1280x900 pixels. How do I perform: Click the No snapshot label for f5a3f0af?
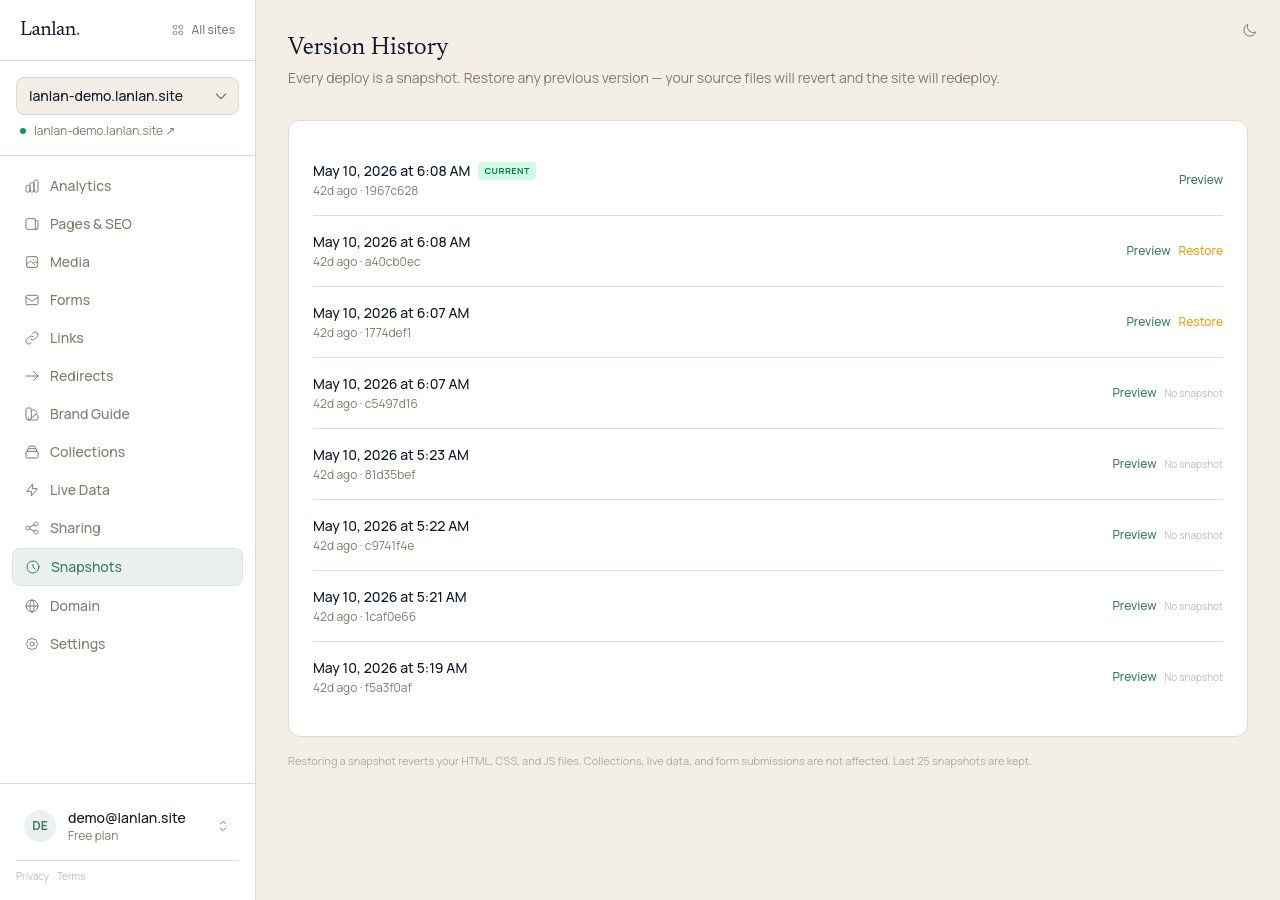click(1193, 677)
